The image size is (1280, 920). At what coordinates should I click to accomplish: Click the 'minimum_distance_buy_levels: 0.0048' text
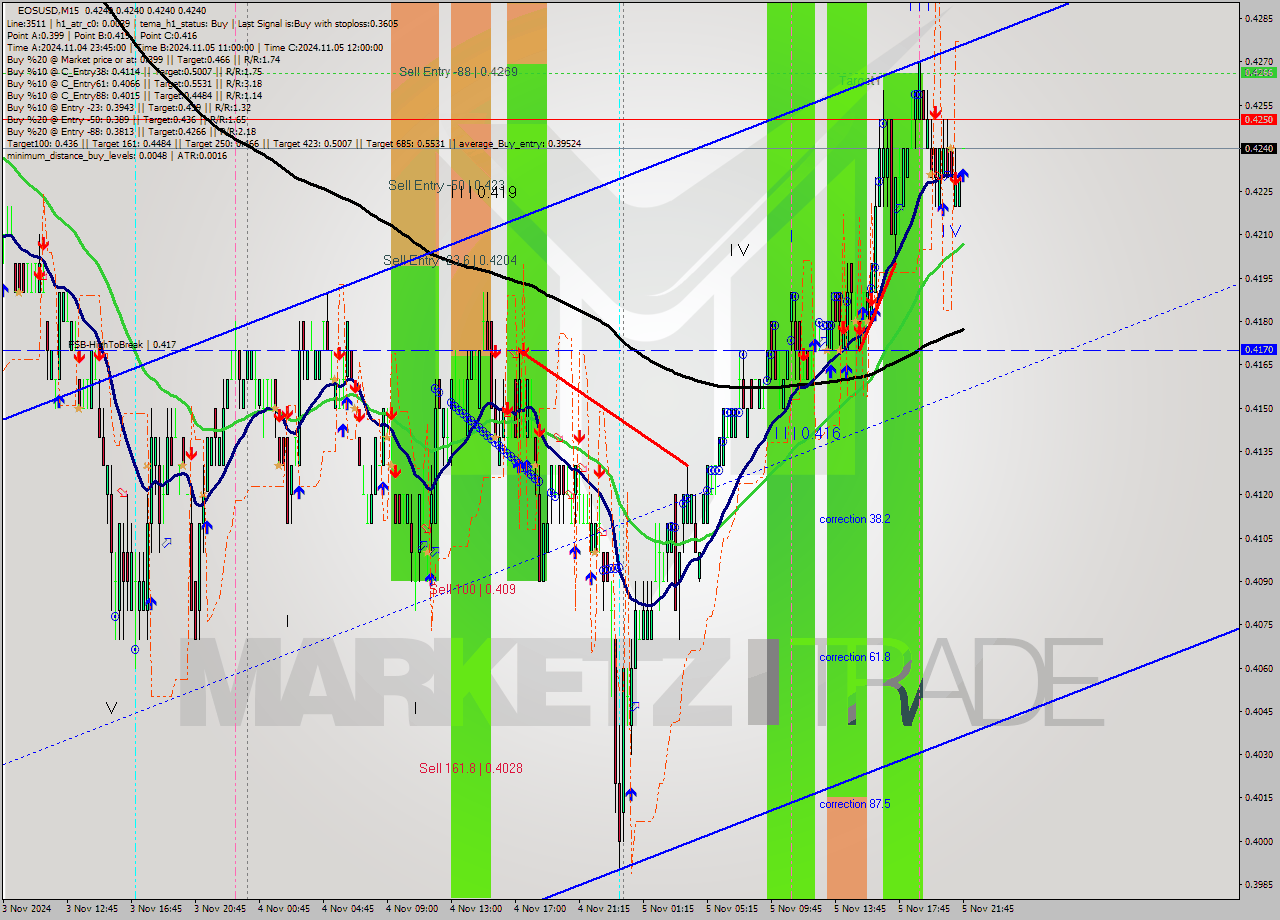pyautogui.click(x=89, y=155)
